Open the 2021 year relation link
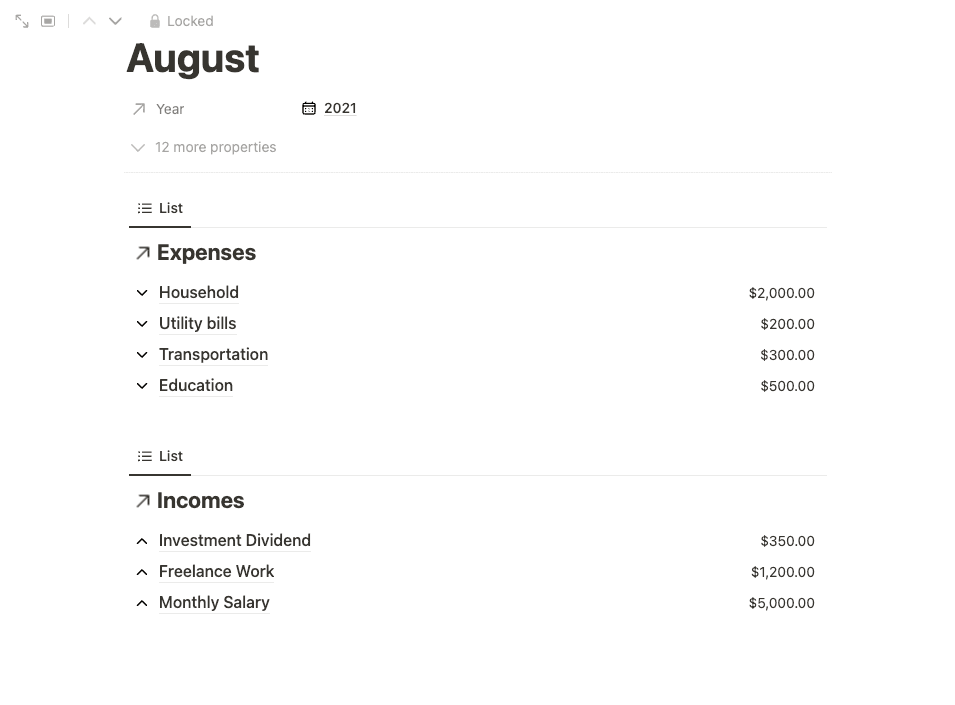 click(x=340, y=108)
